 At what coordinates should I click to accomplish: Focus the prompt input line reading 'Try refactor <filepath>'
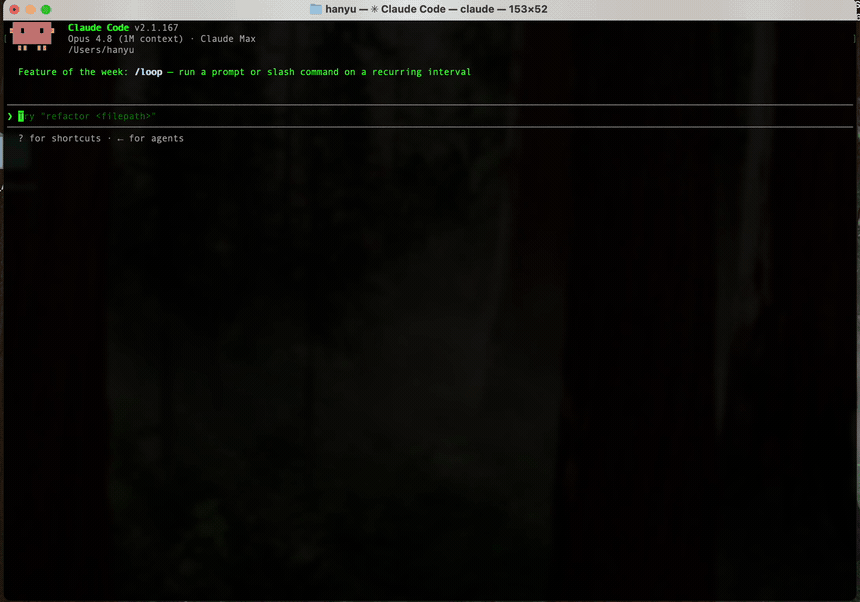pos(429,116)
